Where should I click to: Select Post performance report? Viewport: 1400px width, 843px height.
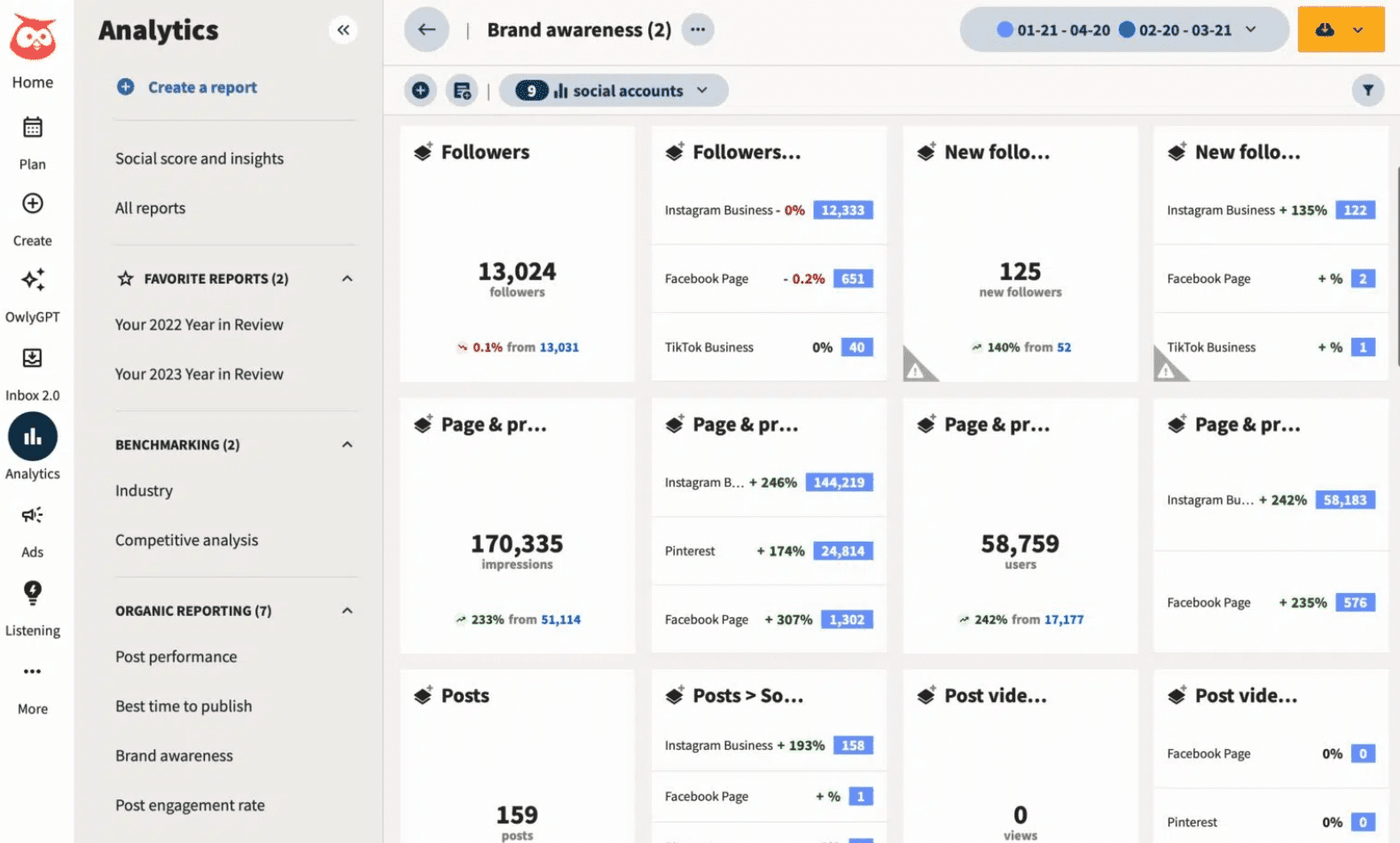176,657
